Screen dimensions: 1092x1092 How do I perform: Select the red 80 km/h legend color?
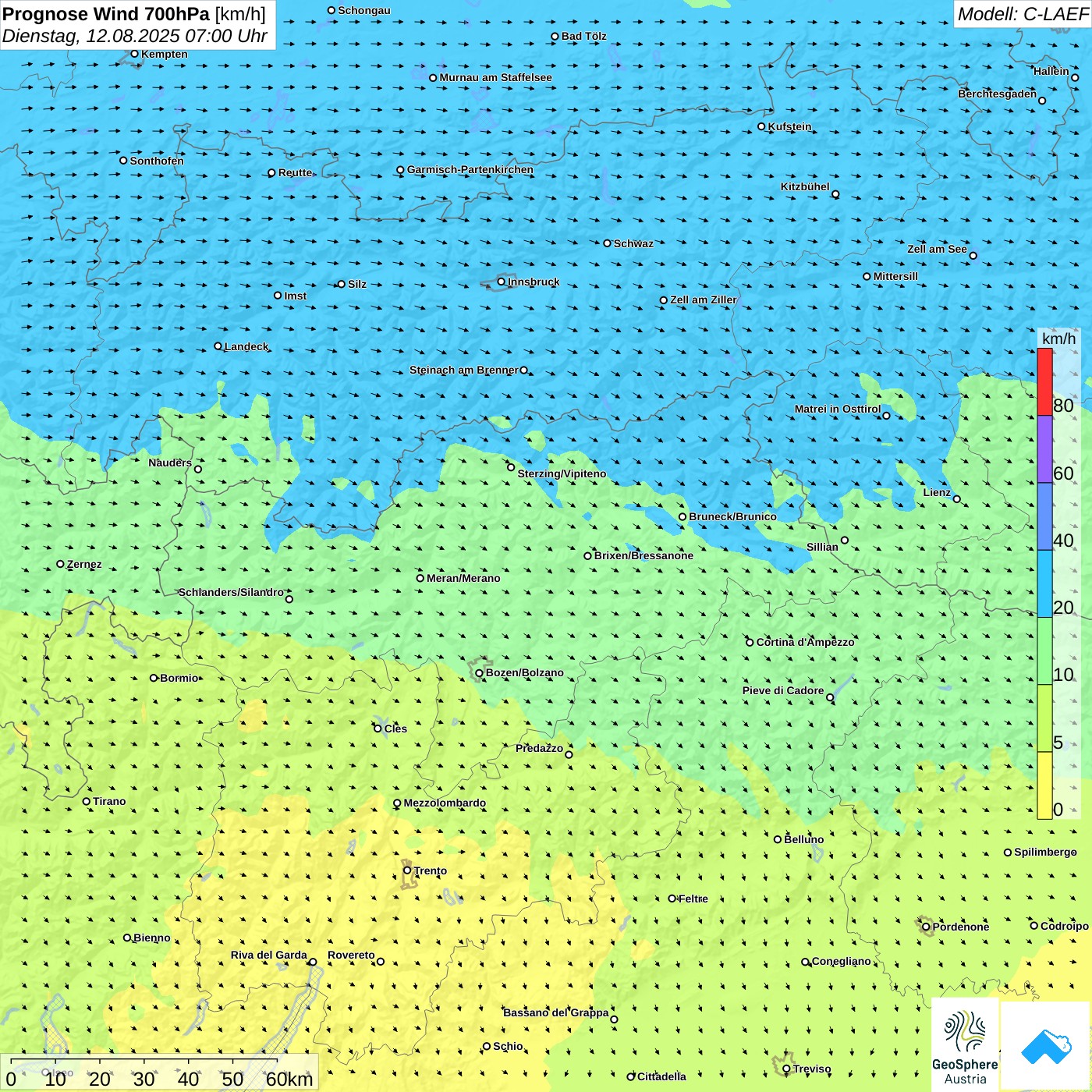[x=1044, y=381]
